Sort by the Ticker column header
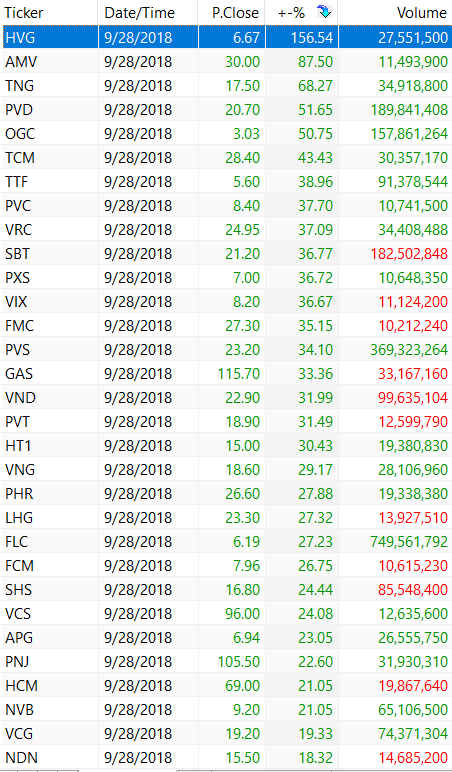 pyautogui.click(x=49, y=12)
